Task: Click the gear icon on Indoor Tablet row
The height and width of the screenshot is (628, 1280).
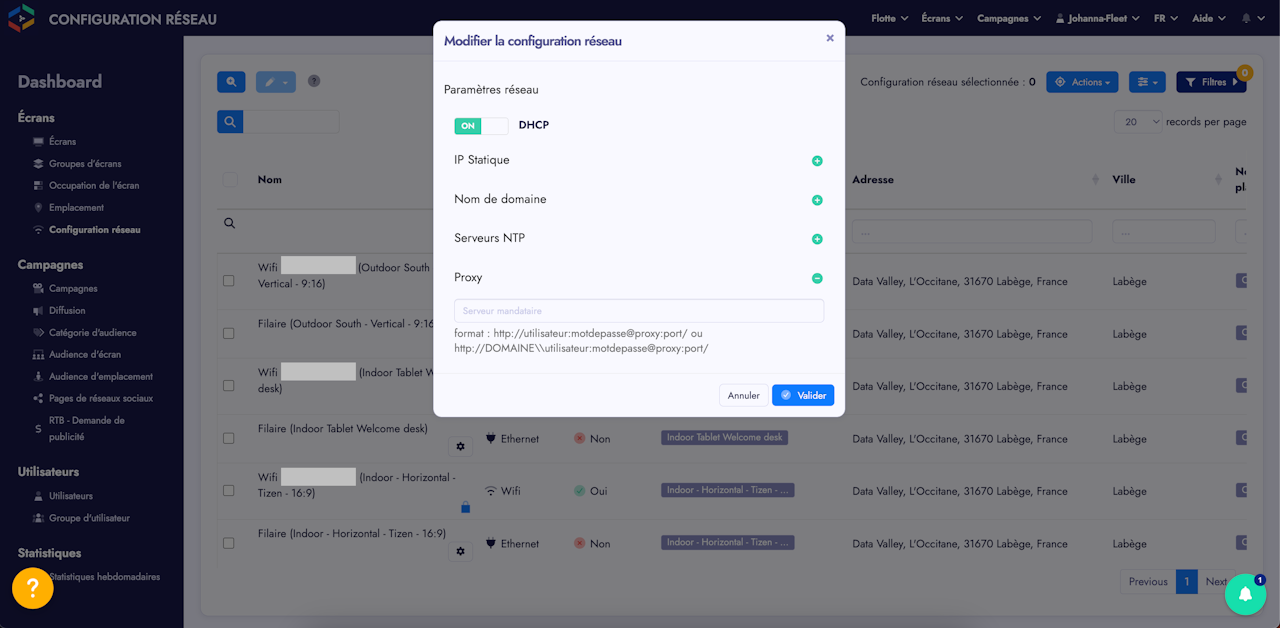Action: 461,446
